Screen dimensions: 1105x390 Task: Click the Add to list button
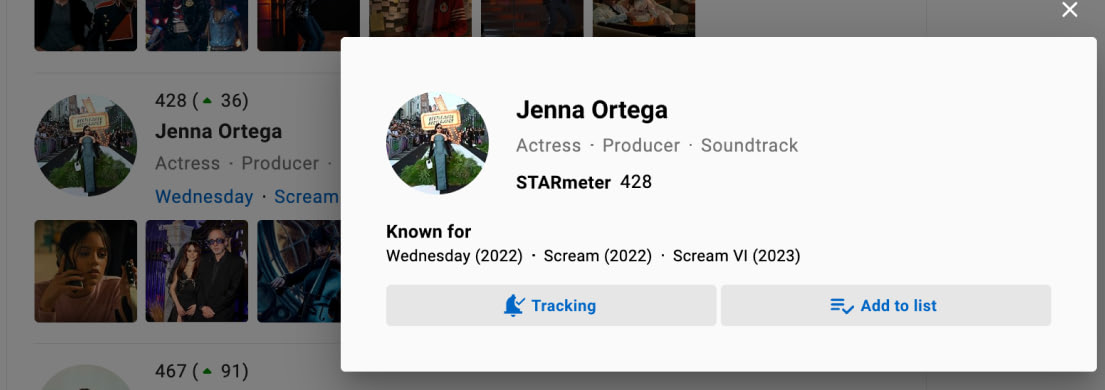pyautogui.click(x=886, y=305)
